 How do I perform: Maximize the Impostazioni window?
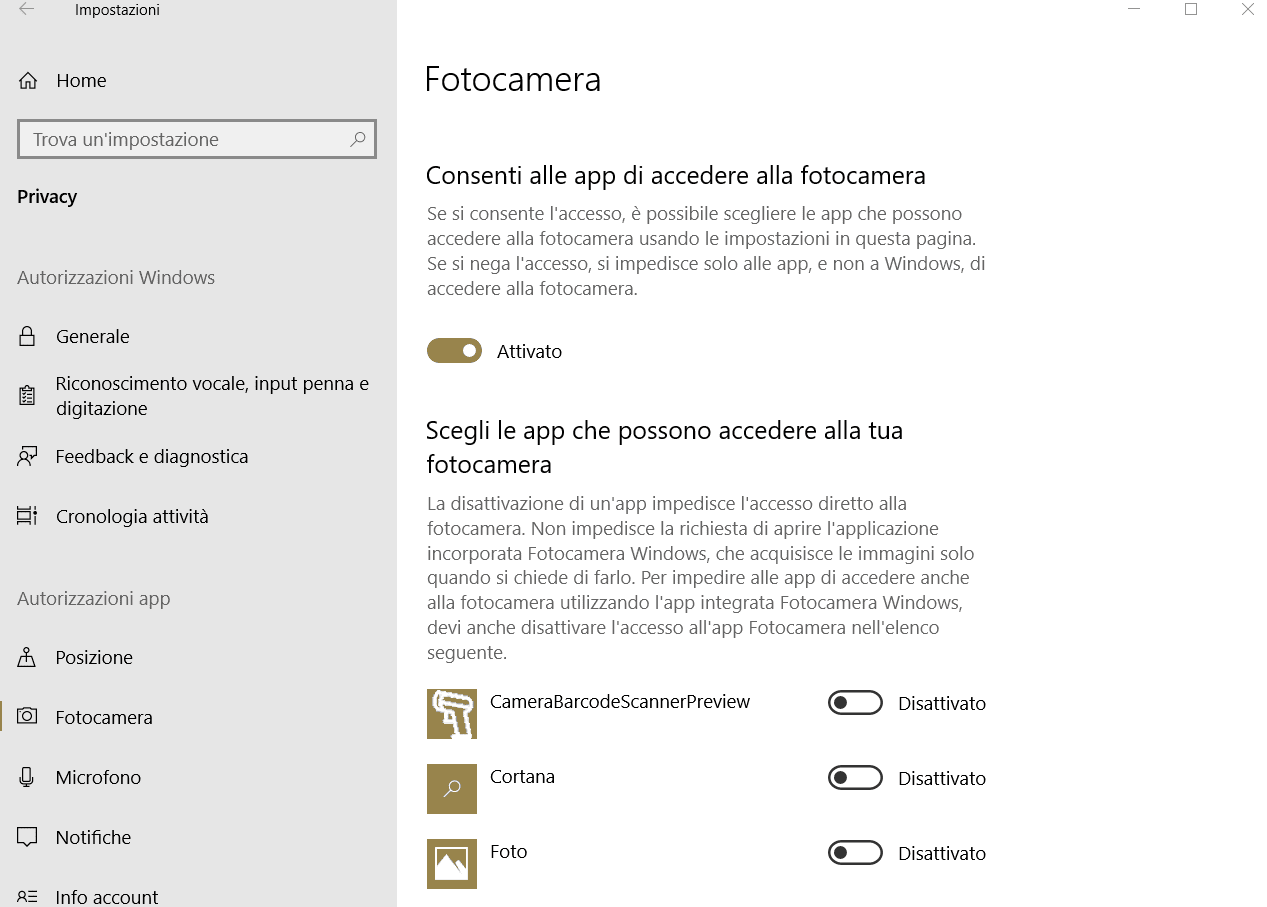click(1191, 10)
